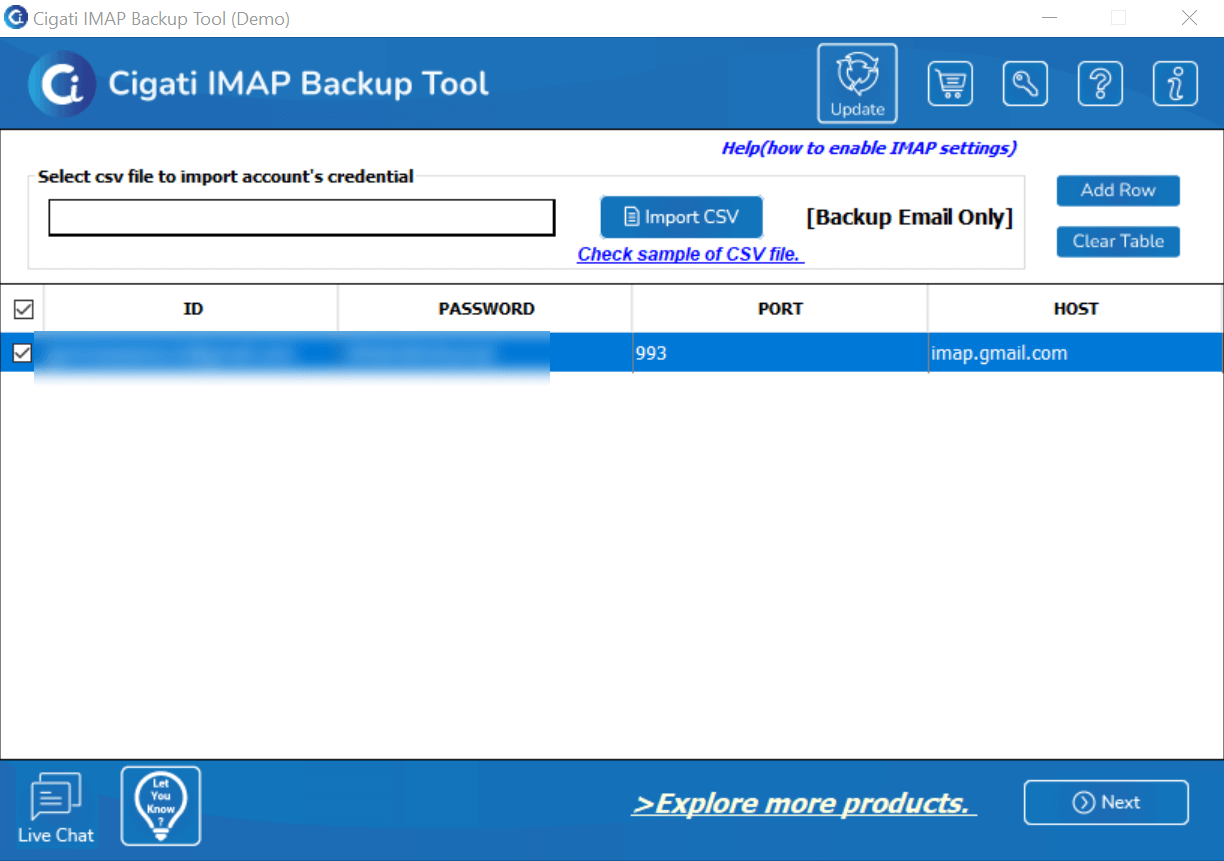The width and height of the screenshot is (1224, 861).
Task: Click the blurred password cell in first row
Action: tap(486, 353)
